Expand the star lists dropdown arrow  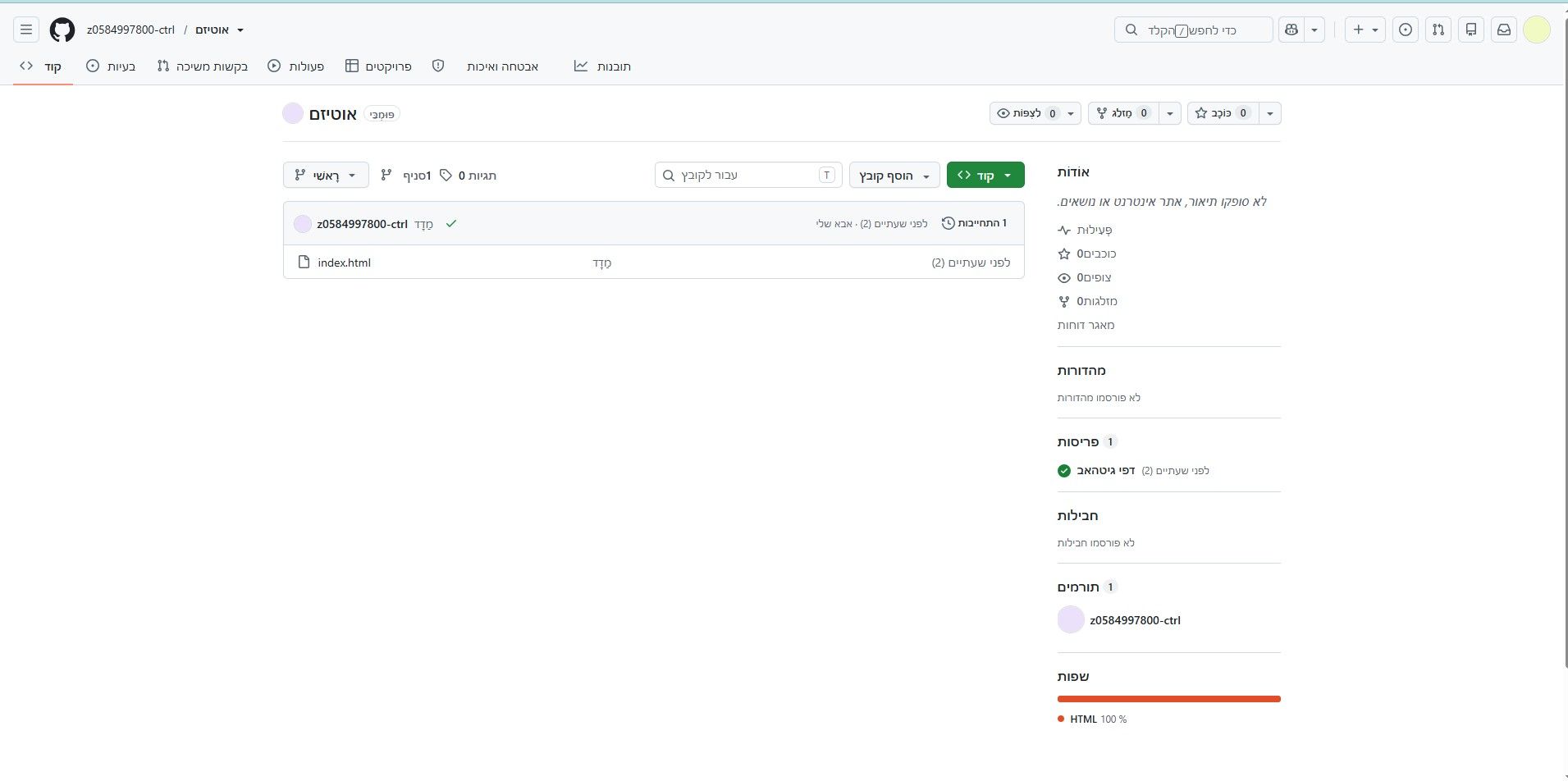(1269, 113)
